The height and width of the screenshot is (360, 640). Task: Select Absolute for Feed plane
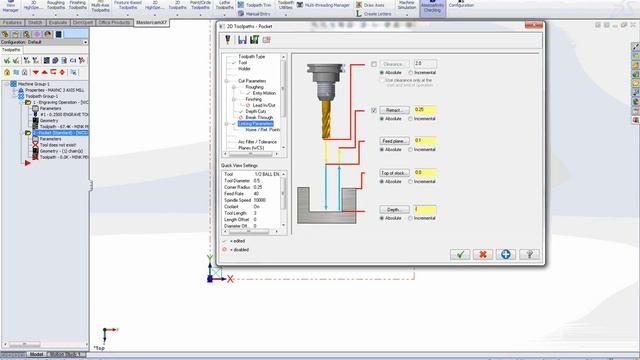(x=382, y=150)
